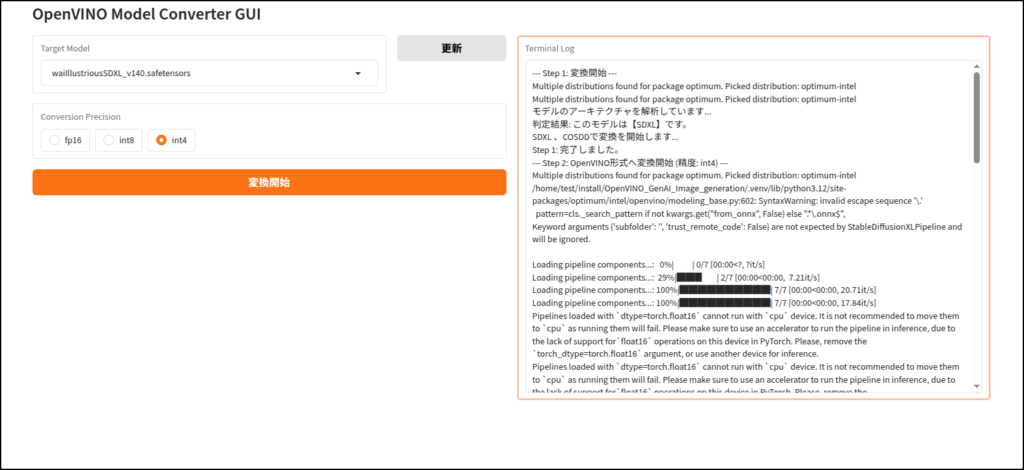The image size is (1024, 470).
Task: Click the Target Model label
Action: [x=68, y=48]
